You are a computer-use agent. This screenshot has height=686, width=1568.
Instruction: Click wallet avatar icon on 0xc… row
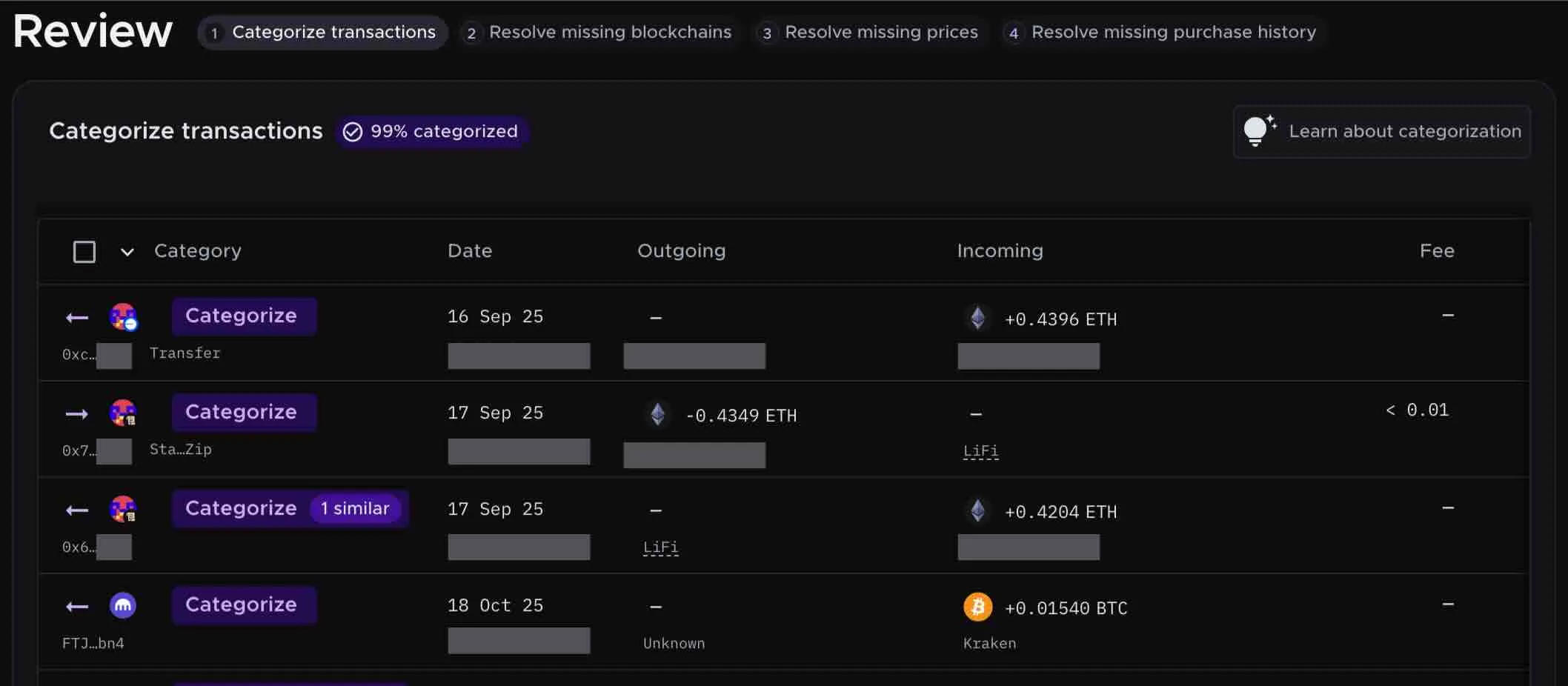(x=123, y=317)
